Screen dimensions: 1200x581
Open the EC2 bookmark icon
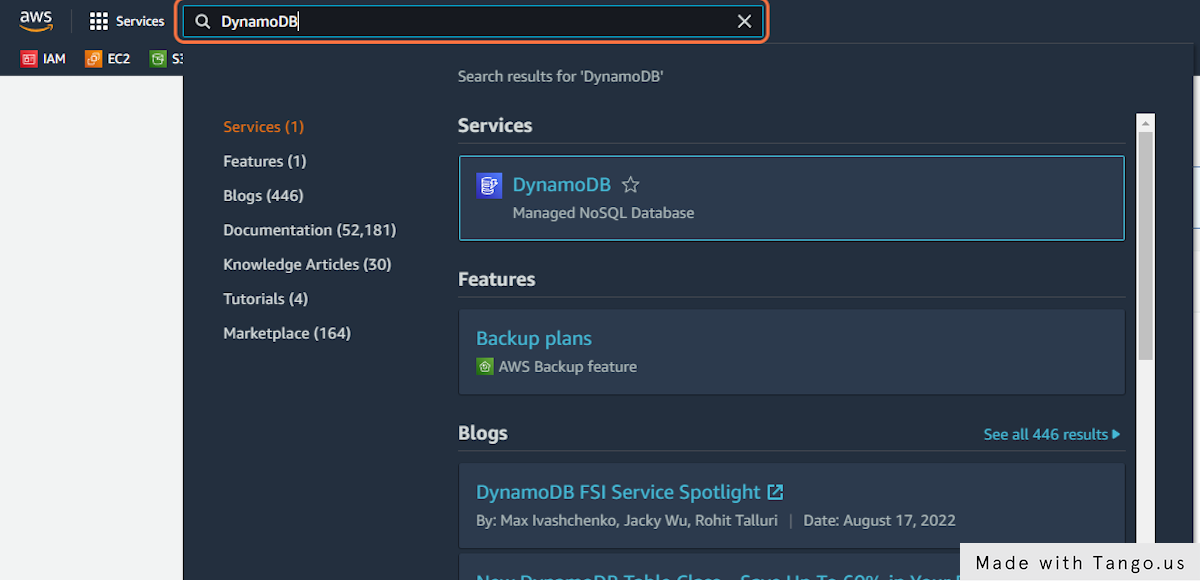click(x=93, y=59)
